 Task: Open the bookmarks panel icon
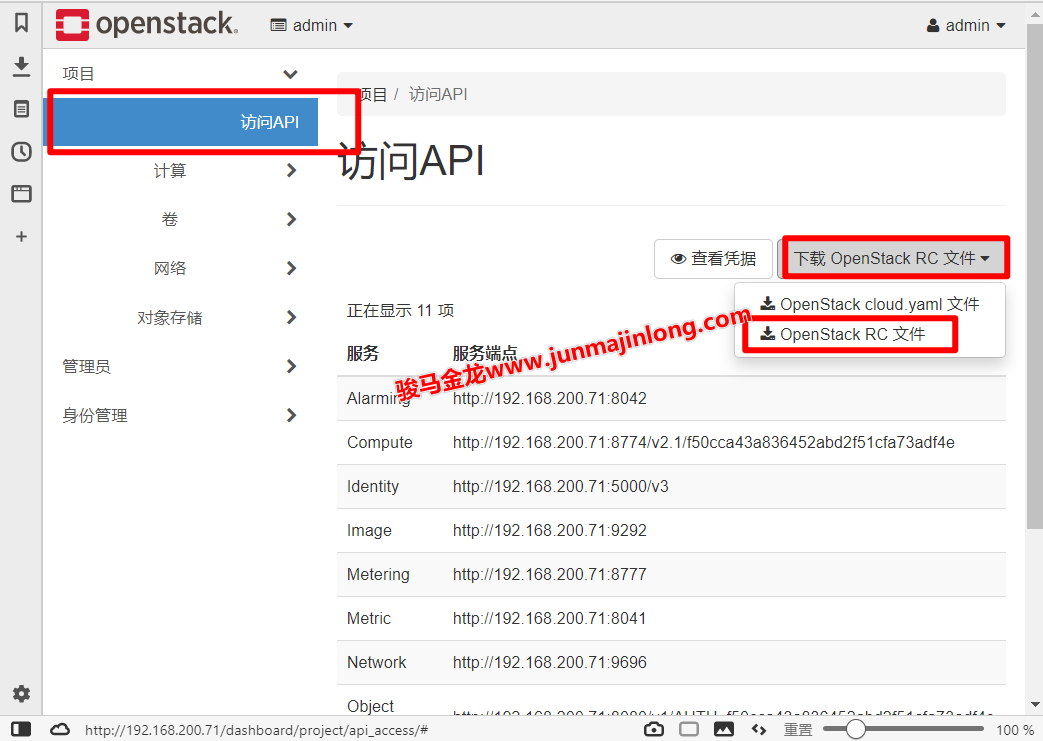pos(21,24)
